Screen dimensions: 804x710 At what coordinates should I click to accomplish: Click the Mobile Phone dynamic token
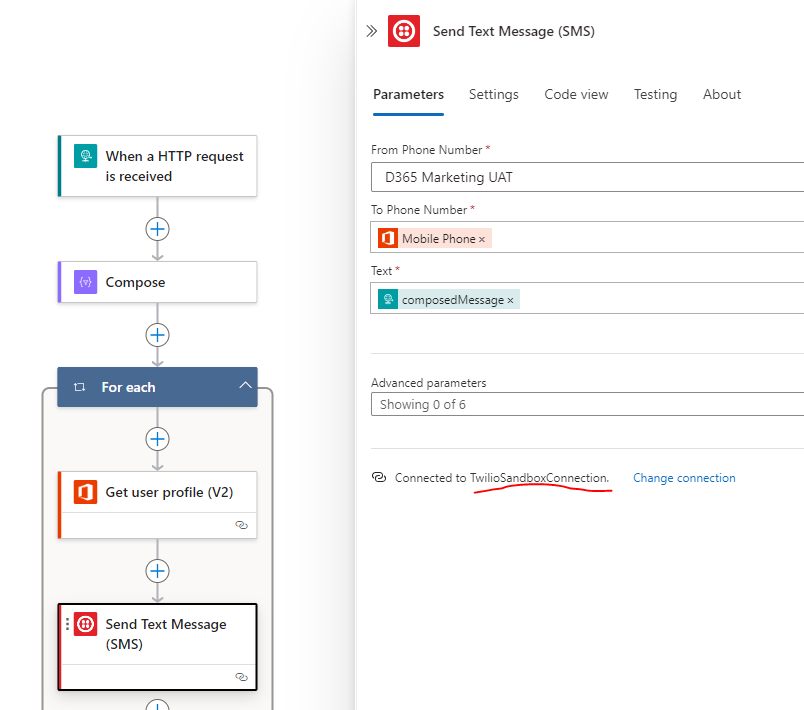[435, 238]
